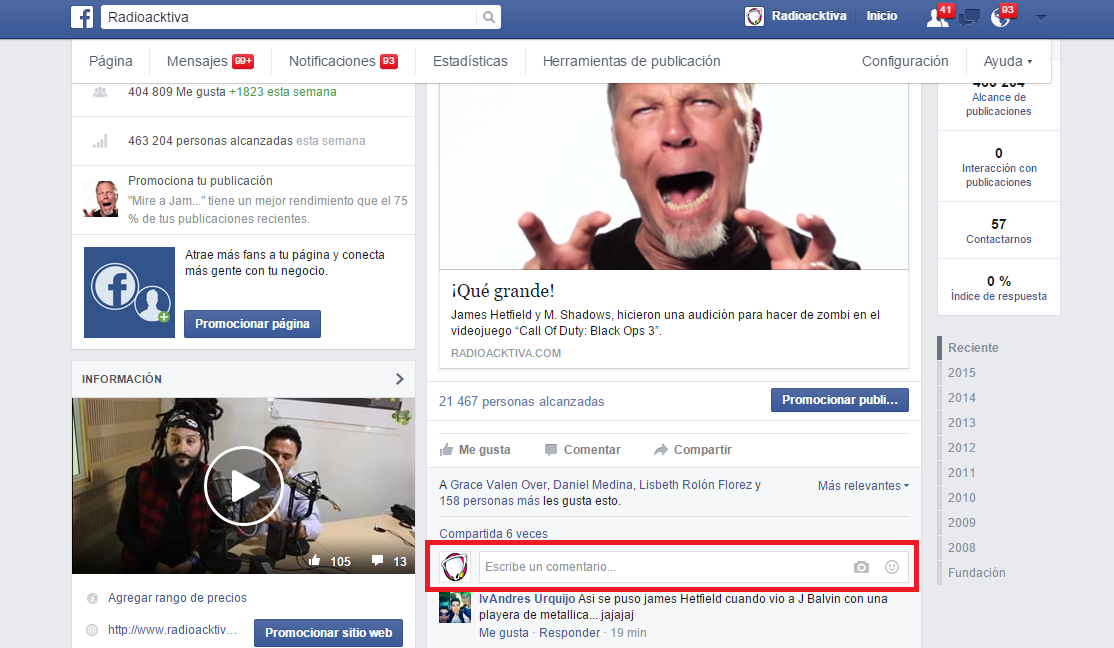Click Agregar rango de precios link
This screenshot has width=1114, height=648.
point(178,598)
